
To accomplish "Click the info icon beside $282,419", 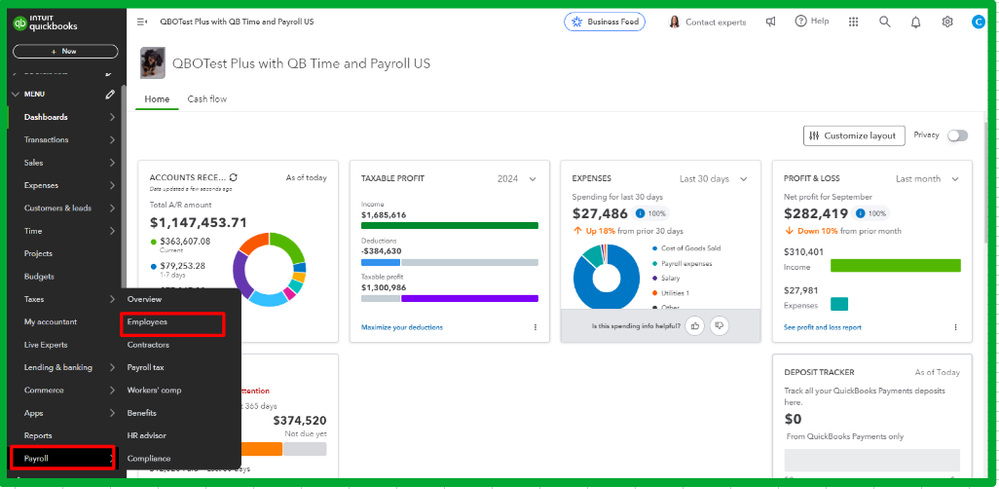I will (860, 213).
